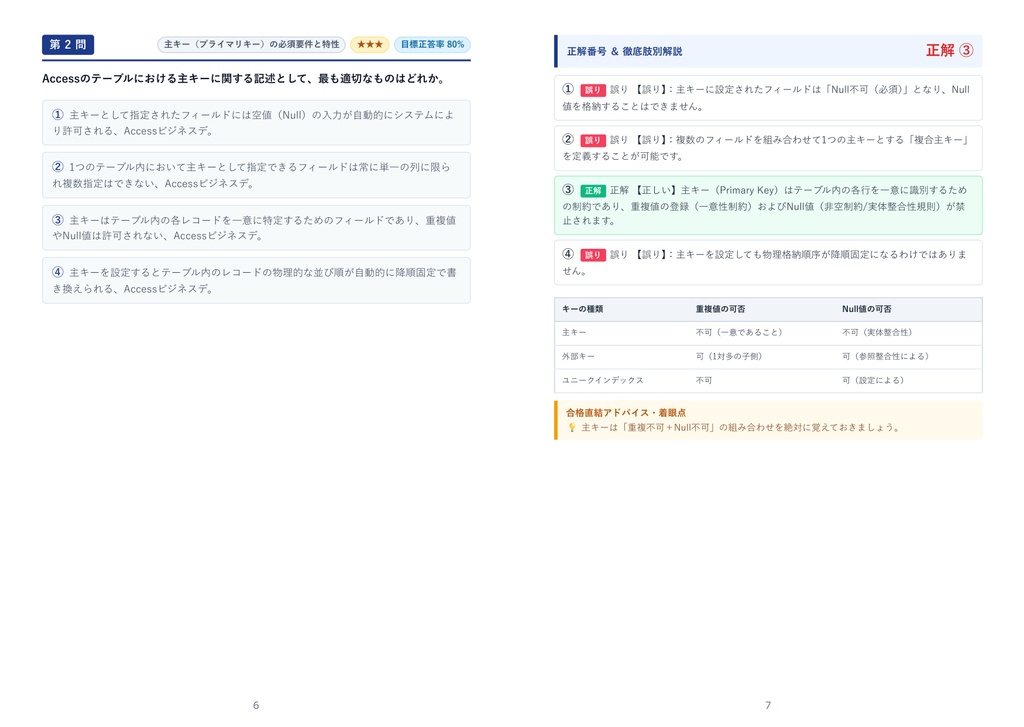
Task: Click the question text about Access主キー
Action: tap(245, 78)
